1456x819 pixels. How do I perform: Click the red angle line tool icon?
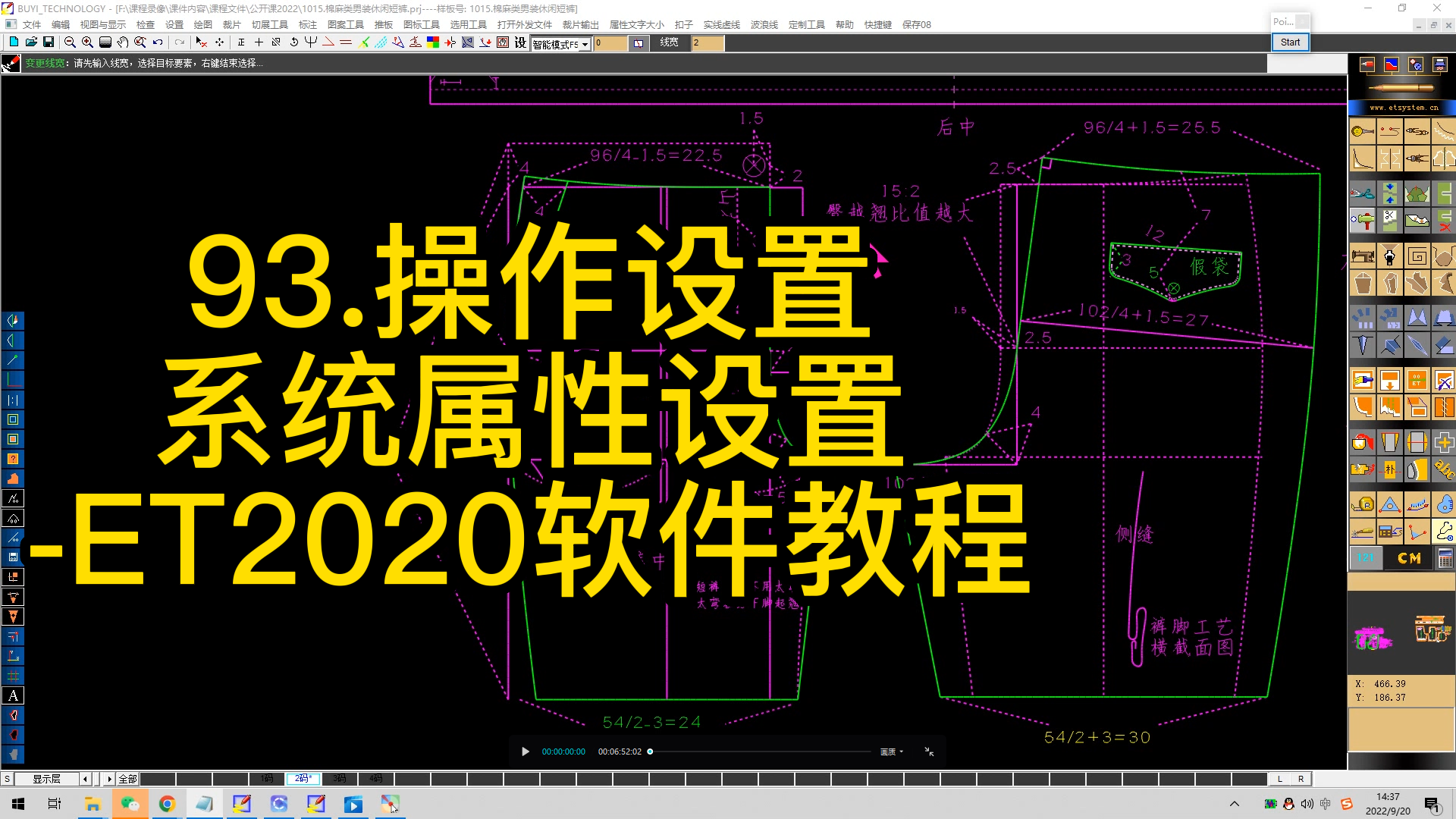point(328,42)
